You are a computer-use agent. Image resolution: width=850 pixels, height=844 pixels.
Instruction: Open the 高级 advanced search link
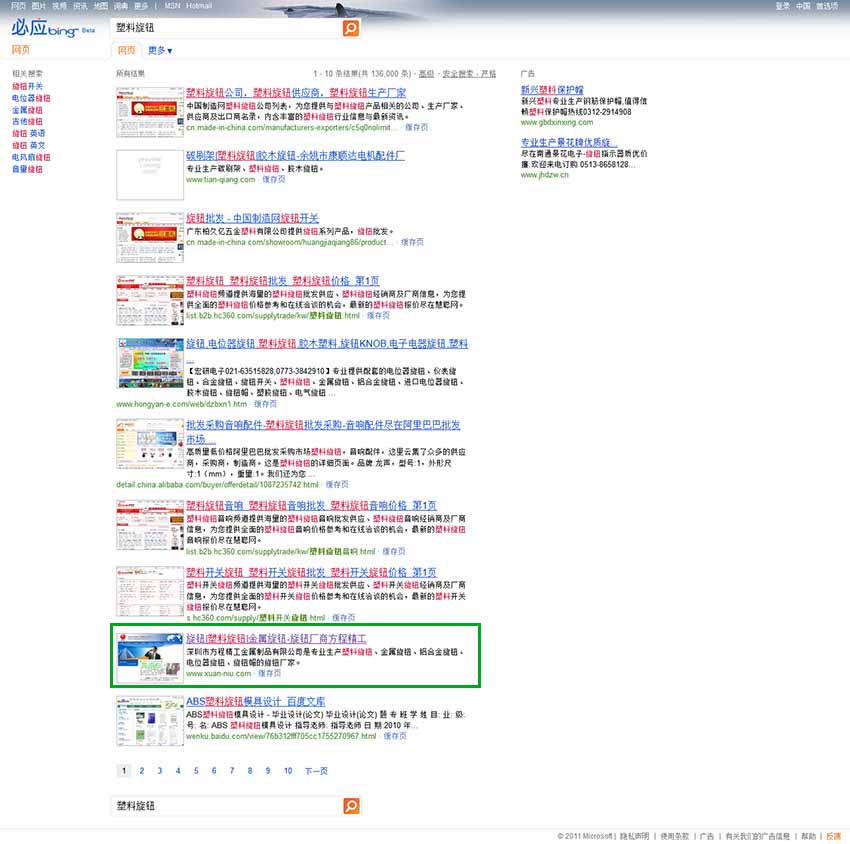tap(426, 73)
